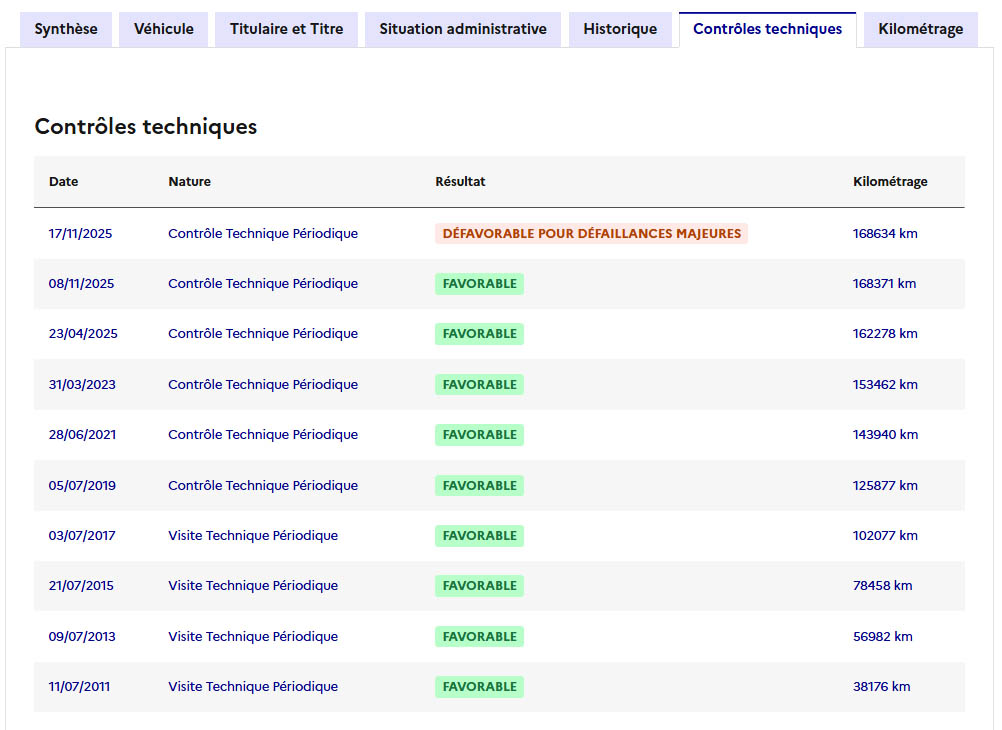The width and height of the screenshot is (1002, 730).
Task: Click the Favorable badge for 23/04/2025
Action: 479,334
